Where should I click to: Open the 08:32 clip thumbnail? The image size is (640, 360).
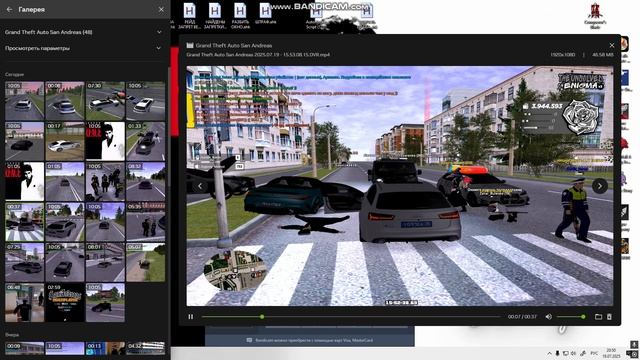146,182
